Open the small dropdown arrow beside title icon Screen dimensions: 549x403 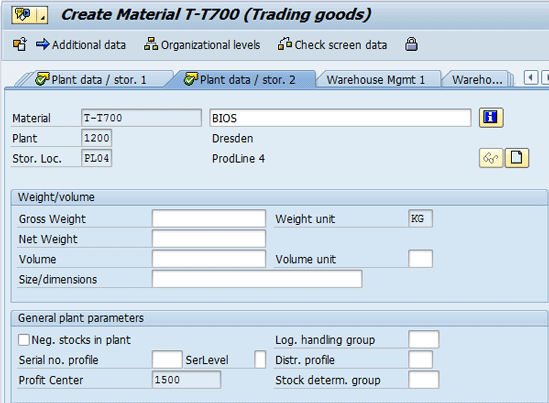[x=42, y=15]
